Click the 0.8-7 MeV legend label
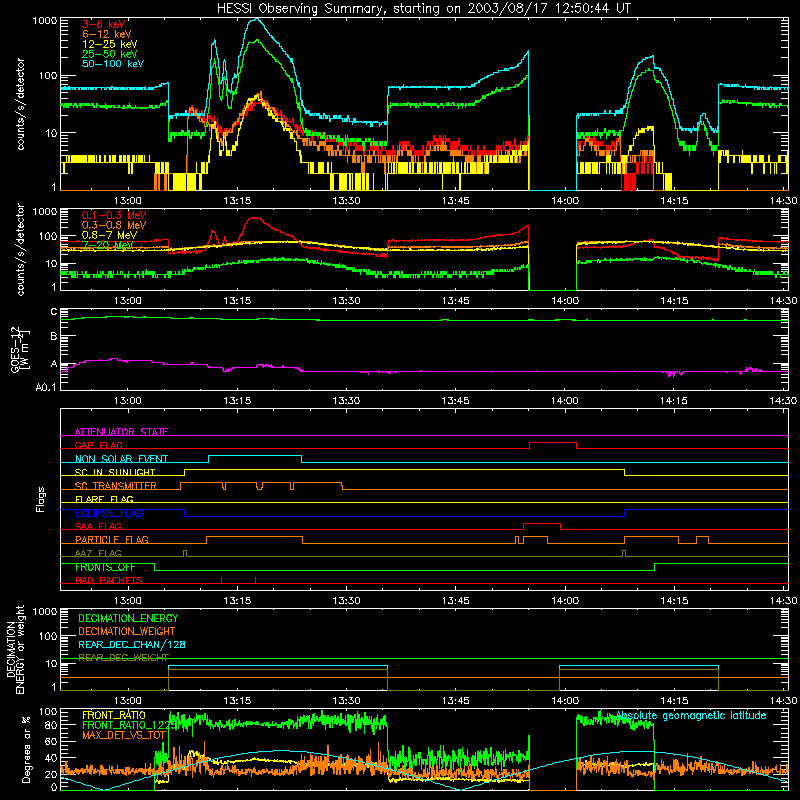Viewport: 800px width, 800px height. click(x=109, y=235)
